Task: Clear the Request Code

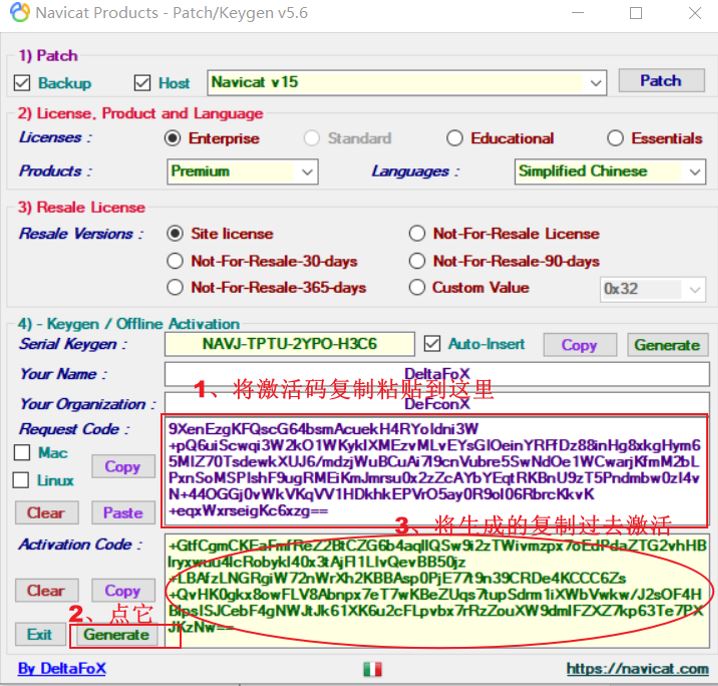Action: pyautogui.click(x=46, y=513)
